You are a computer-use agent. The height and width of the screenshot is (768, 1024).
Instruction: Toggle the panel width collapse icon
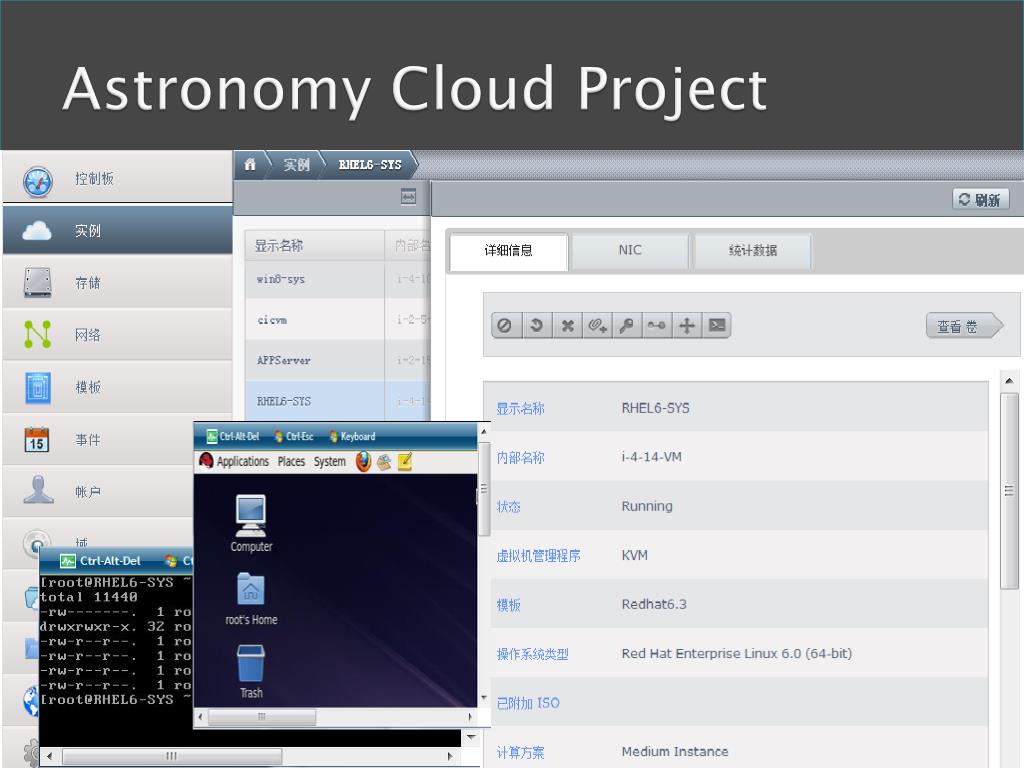tap(408, 197)
